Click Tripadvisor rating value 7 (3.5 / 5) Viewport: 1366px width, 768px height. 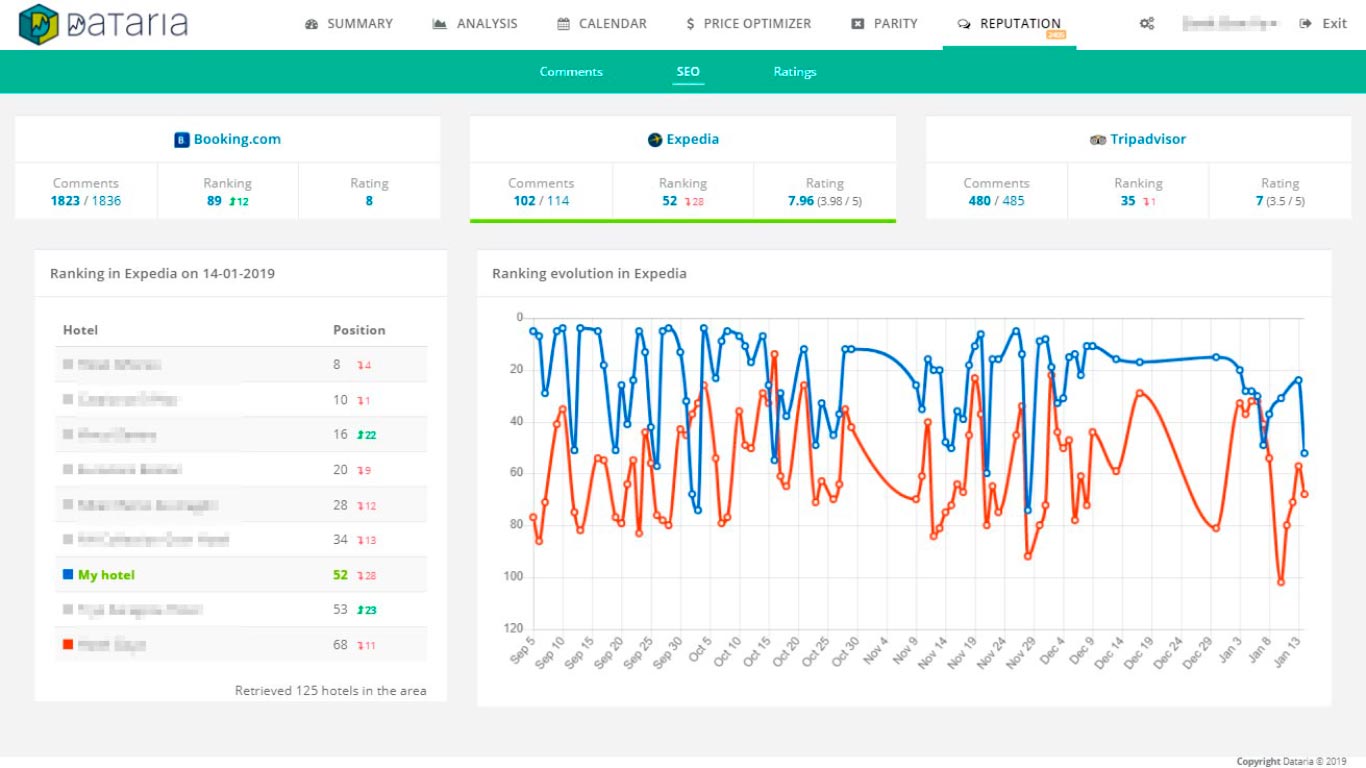click(1280, 201)
